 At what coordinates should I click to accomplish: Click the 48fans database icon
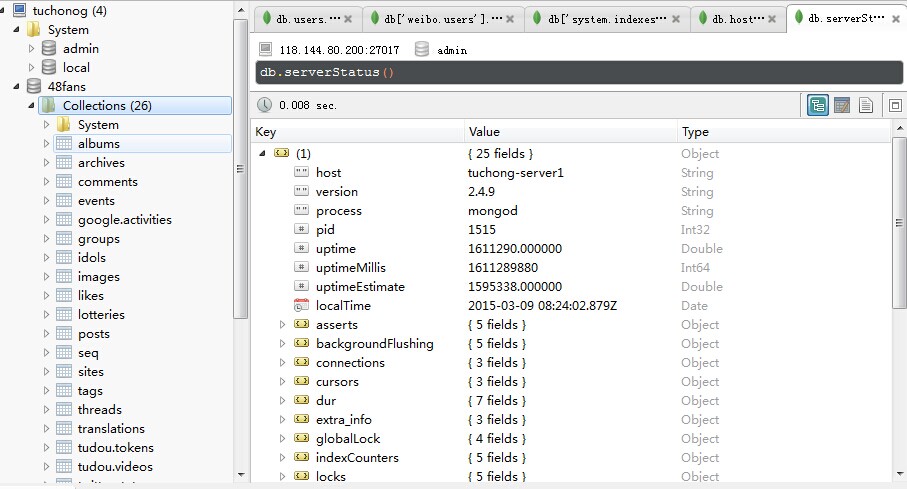pos(34,86)
